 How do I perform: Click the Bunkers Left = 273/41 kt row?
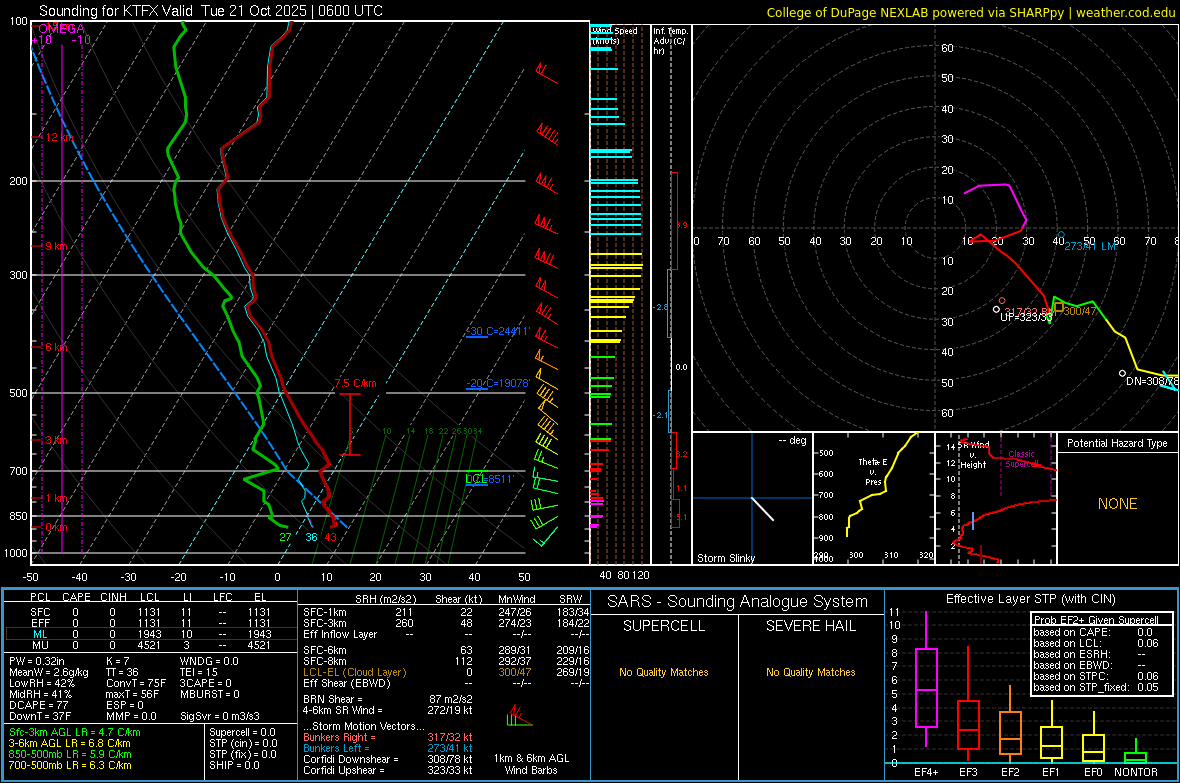[x=388, y=748]
